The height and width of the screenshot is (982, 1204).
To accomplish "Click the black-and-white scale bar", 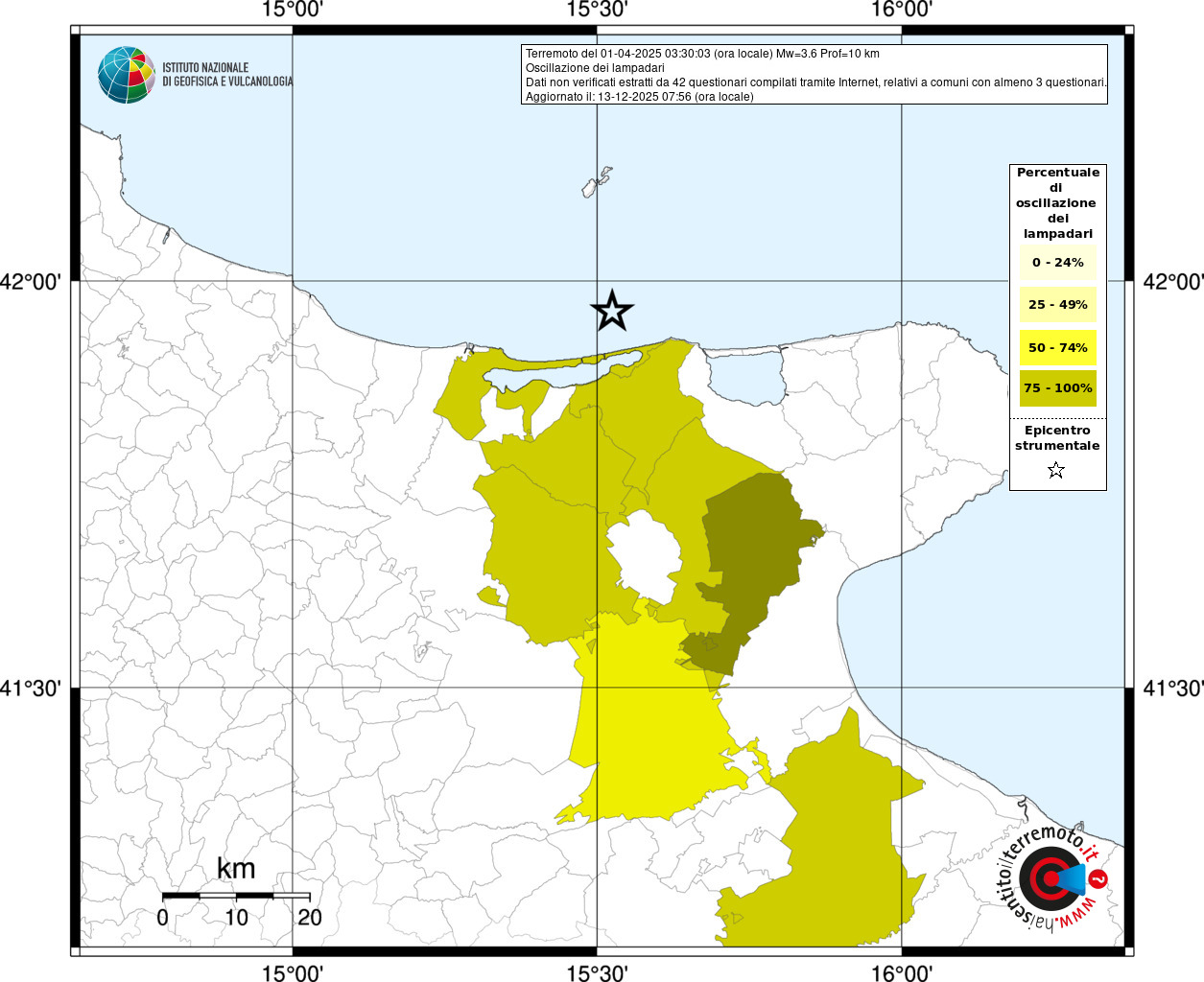I will 236,896.
